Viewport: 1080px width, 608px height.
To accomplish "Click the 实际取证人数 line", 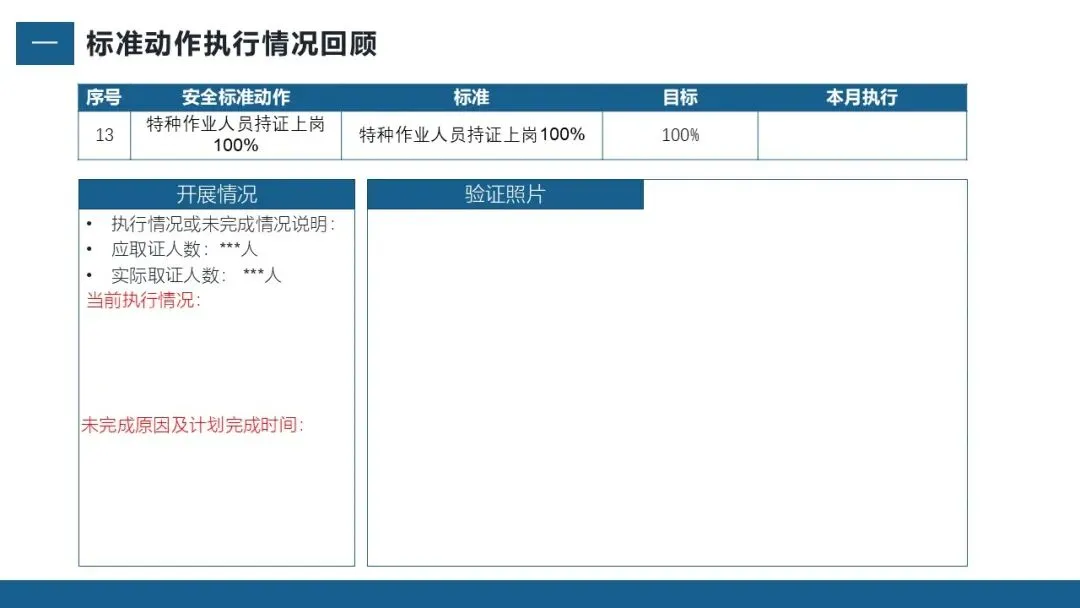I will click(196, 275).
